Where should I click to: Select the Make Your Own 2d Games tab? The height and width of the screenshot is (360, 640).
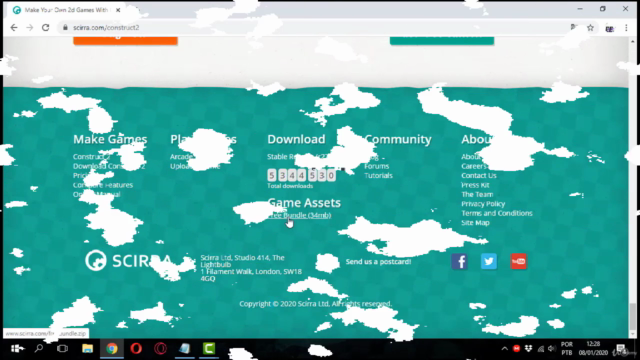(65, 10)
